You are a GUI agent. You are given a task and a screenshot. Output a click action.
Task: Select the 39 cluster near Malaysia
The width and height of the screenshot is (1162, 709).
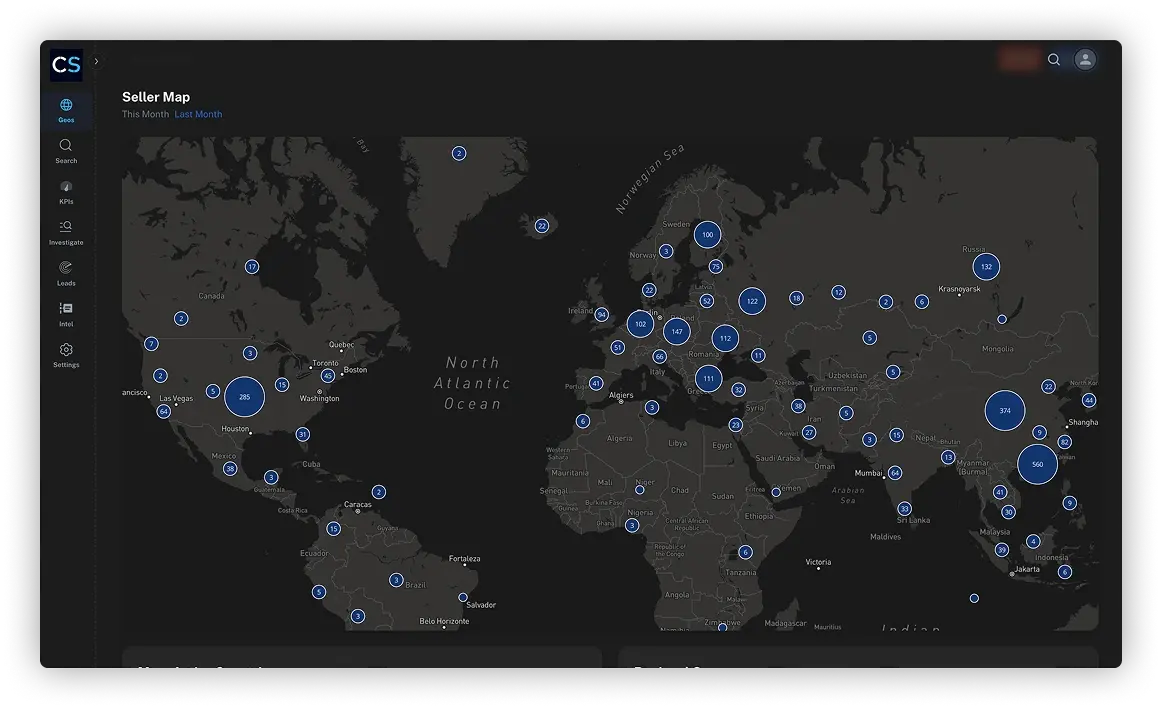click(x=1002, y=550)
